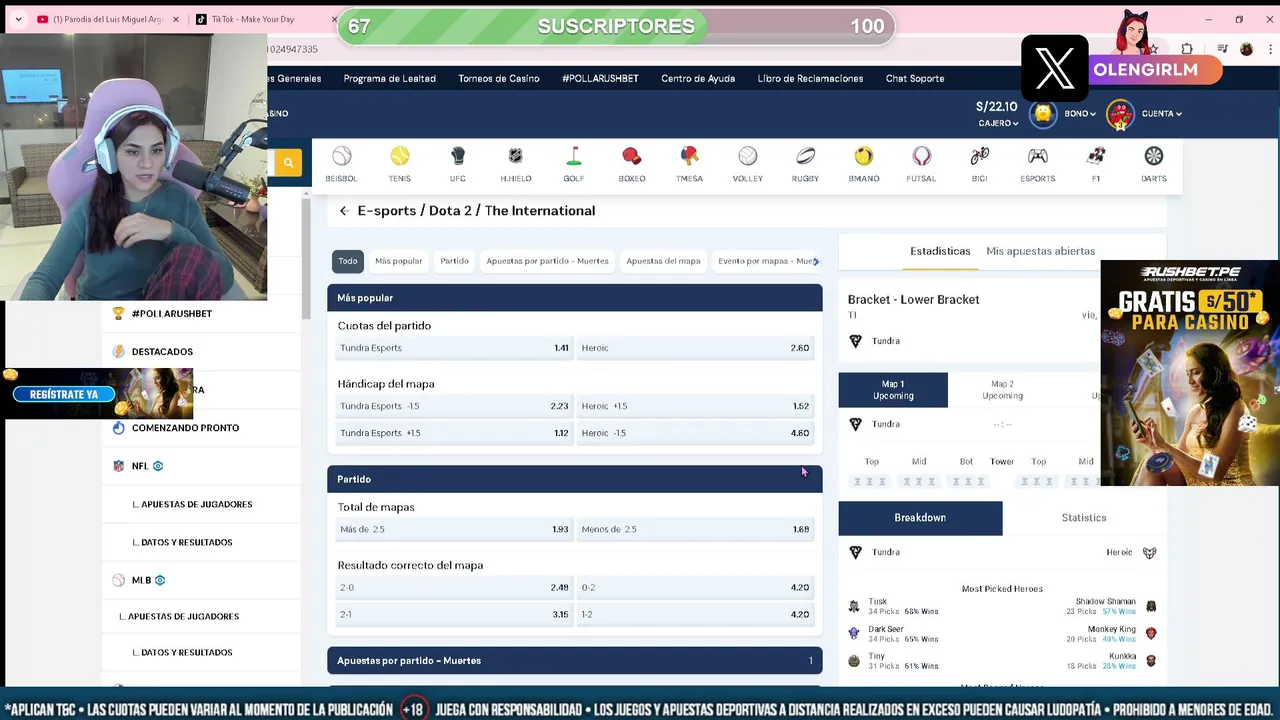Expand the Cajero dropdown
This screenshot has height=720, width=1280.
(998, 123)
